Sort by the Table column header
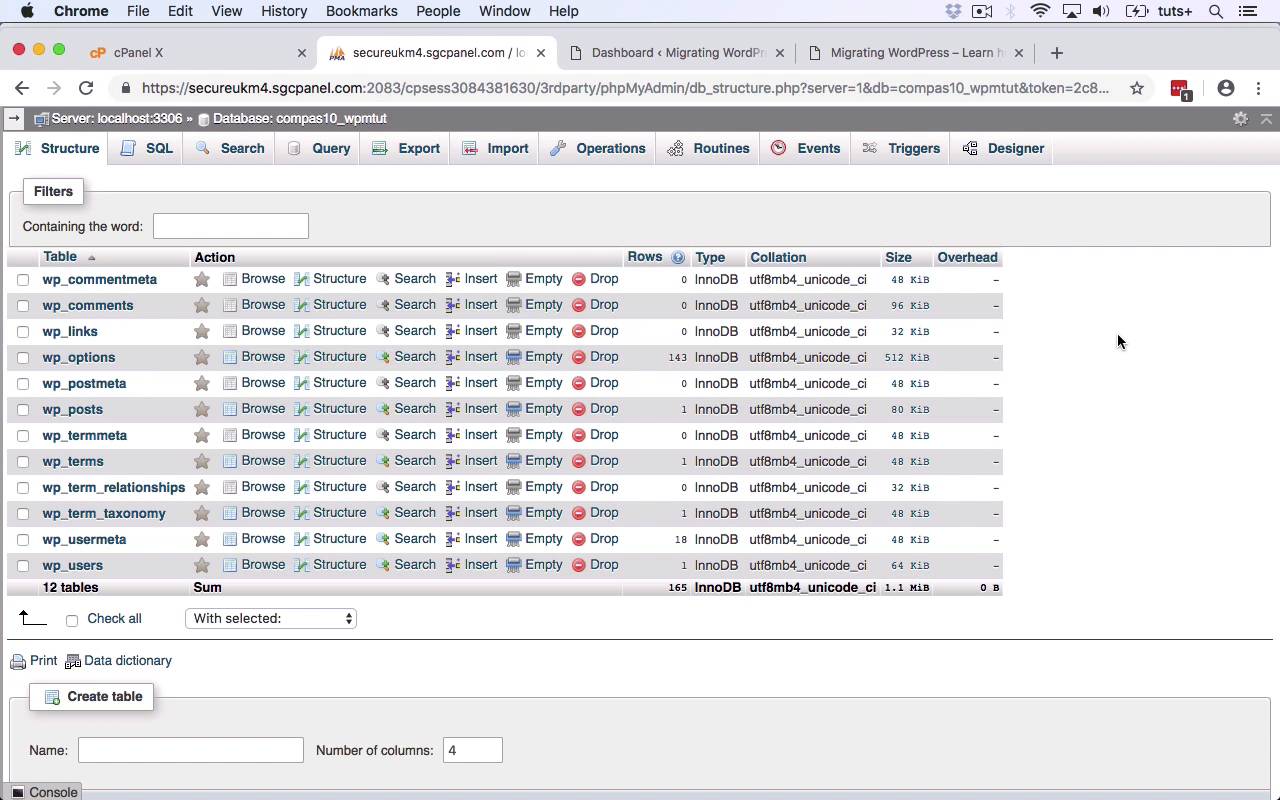 pos(60,257)
